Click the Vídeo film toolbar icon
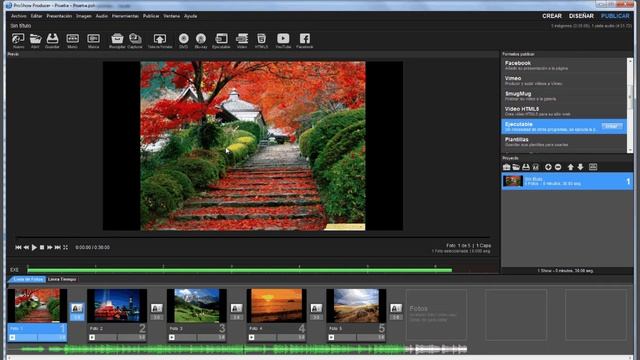The height and width of the screenshot is (360, 640). click(242, 39)
